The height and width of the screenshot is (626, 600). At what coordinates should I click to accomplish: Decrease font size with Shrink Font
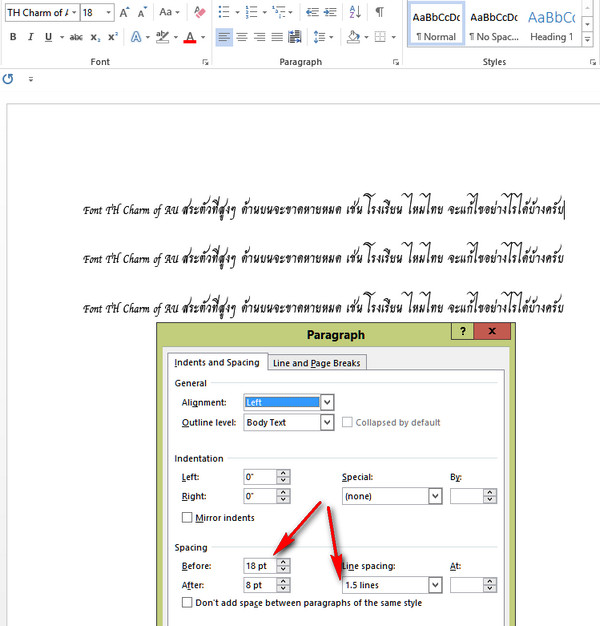point(142,13)
